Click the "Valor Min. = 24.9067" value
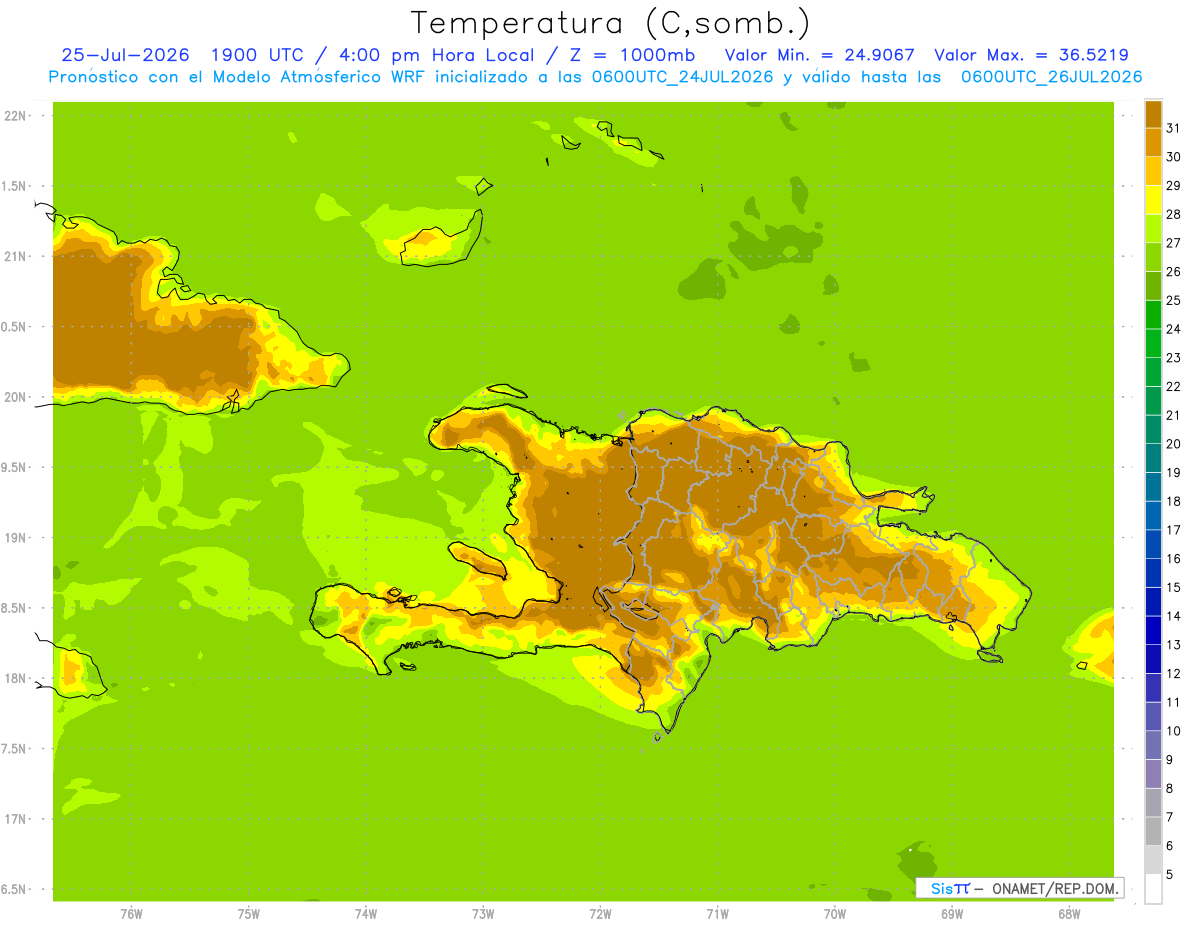Screen dimensions: 1200x927 tap(819, 55)
